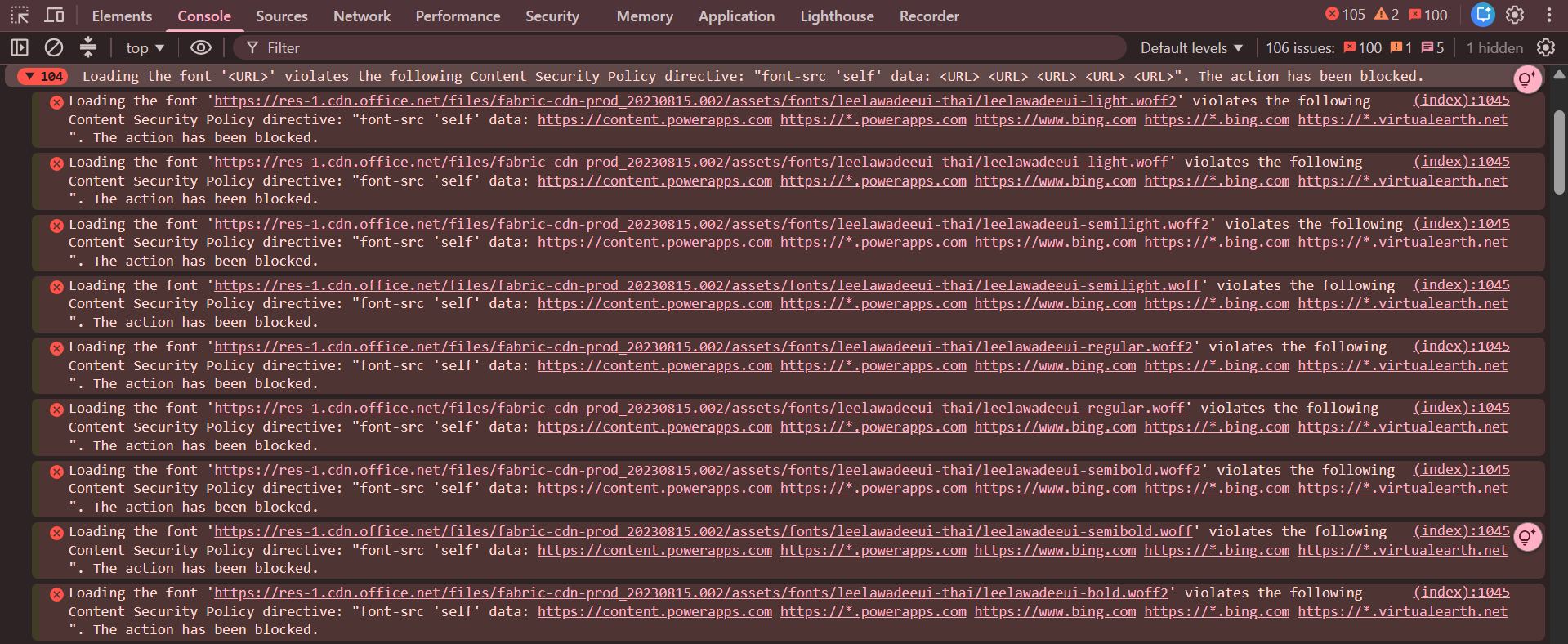The width and height of the screenshot is (1568, 644).
Task: Switch to the Sources tab
Action: pyautogui.click(x=282, y=16)
